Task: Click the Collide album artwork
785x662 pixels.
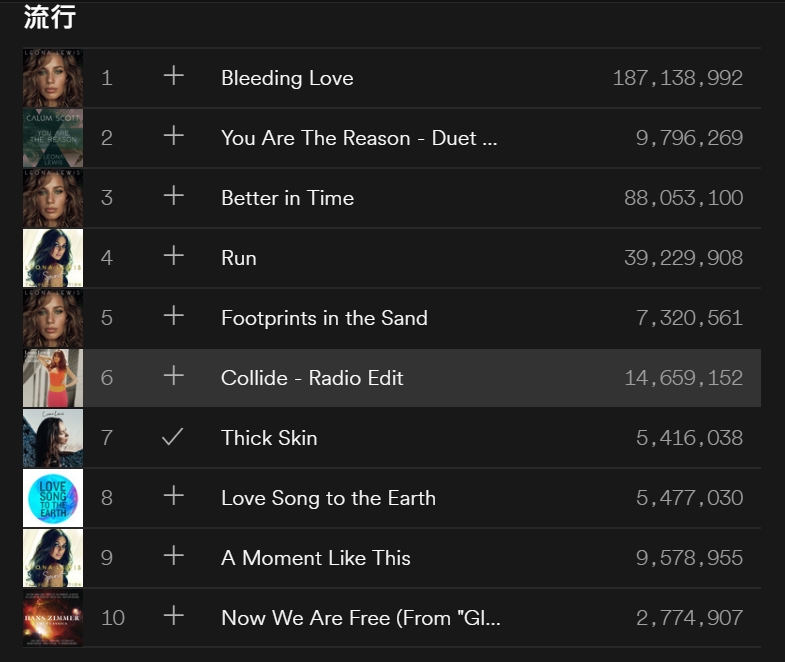Action: click(x=53, y=378)
